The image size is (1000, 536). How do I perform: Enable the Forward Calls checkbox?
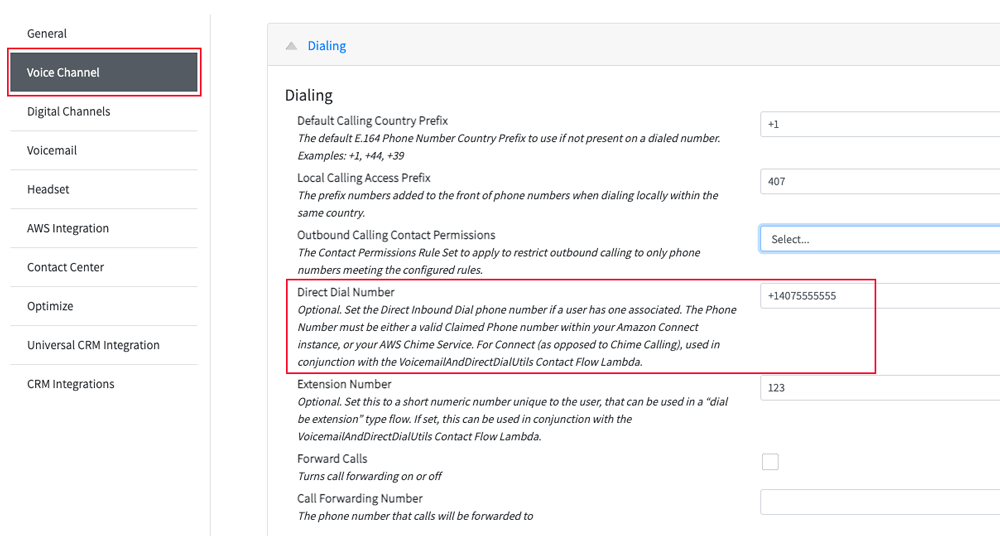[x=770, y=461]
